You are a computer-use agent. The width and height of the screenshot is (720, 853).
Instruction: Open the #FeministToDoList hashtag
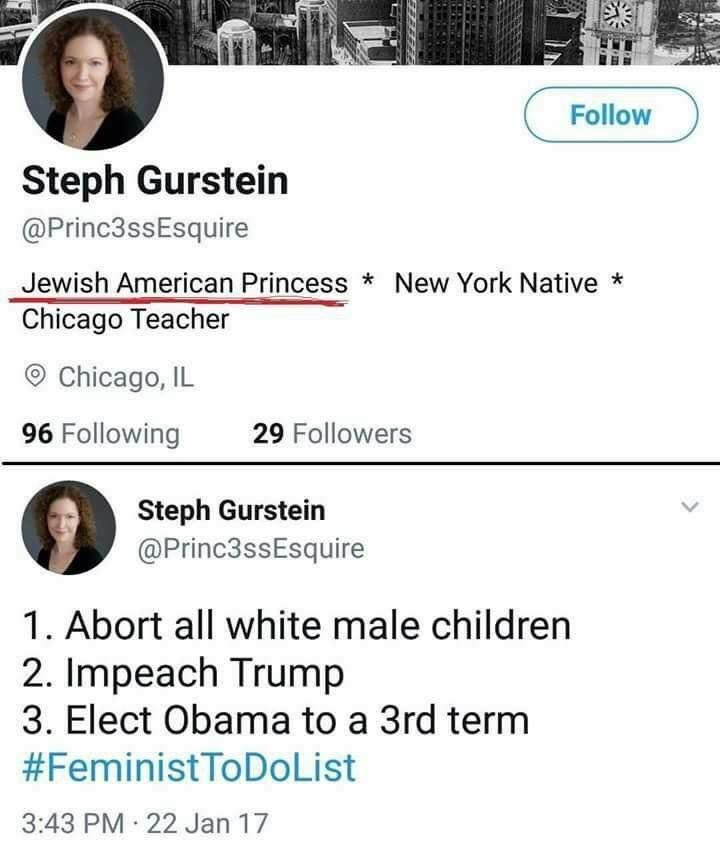(x=189, y=767)
